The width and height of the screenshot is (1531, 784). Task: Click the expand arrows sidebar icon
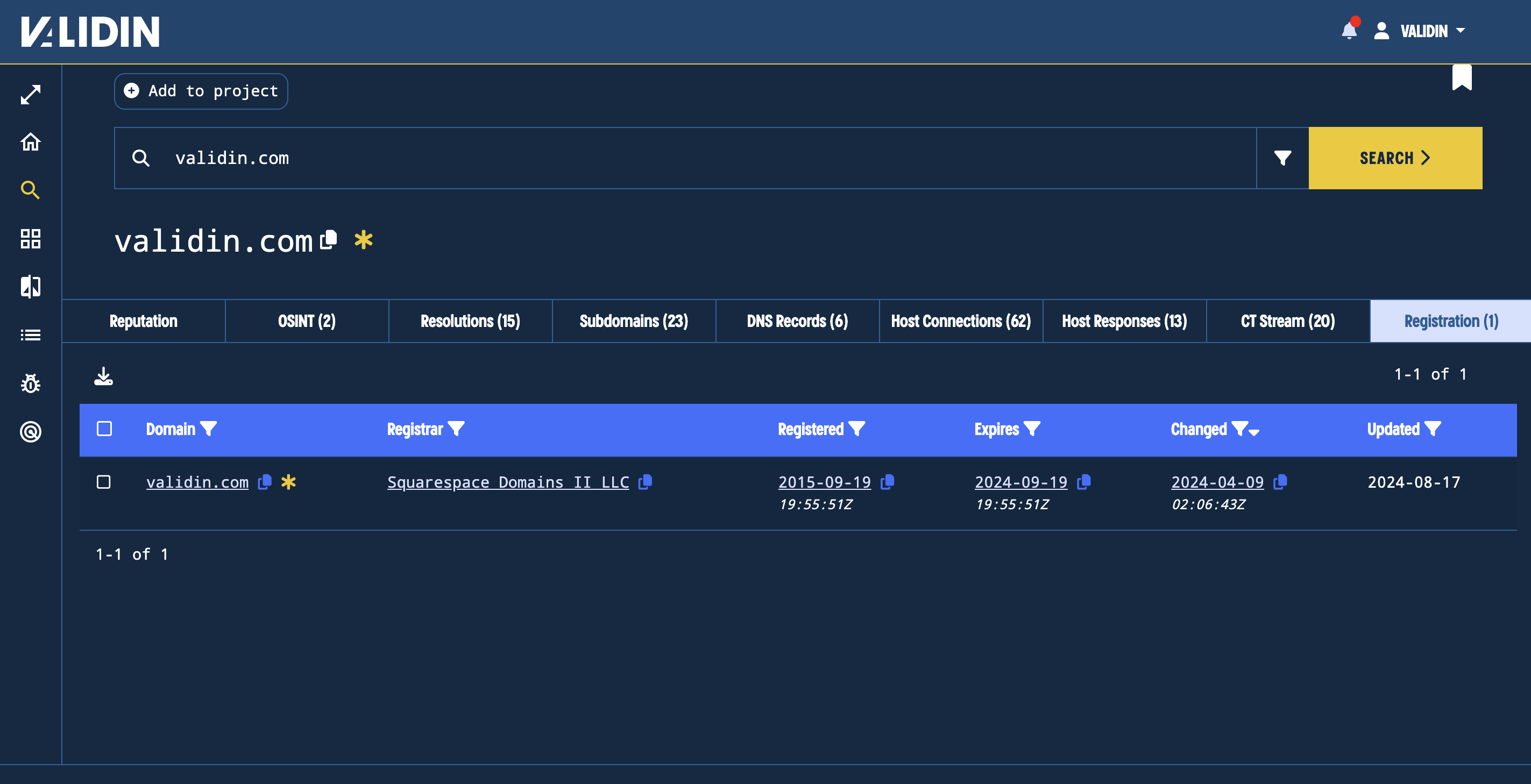pos(30,95)
